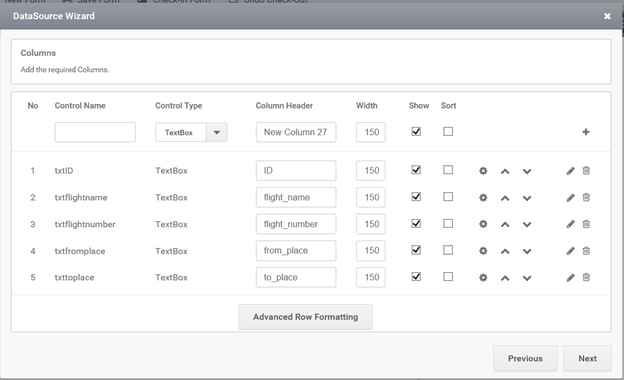The width and height of the screenshot is (624, 380).
Task: Move txtfromplace row up
Action: (505, 251)
